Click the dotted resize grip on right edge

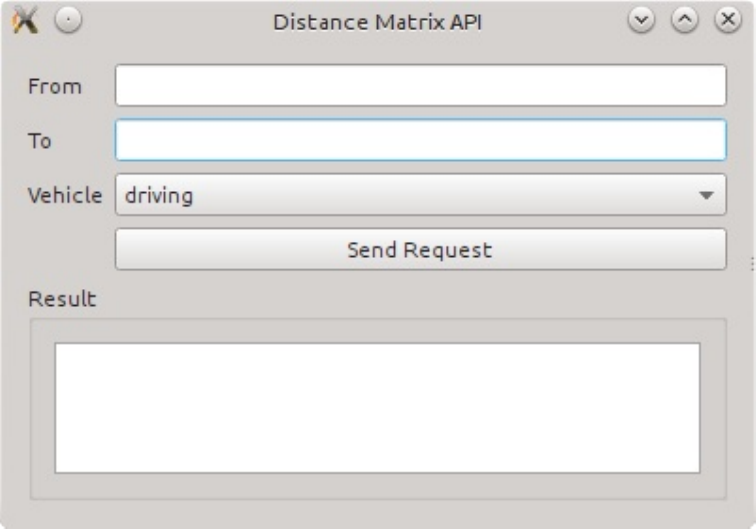[x=750, y=264]
